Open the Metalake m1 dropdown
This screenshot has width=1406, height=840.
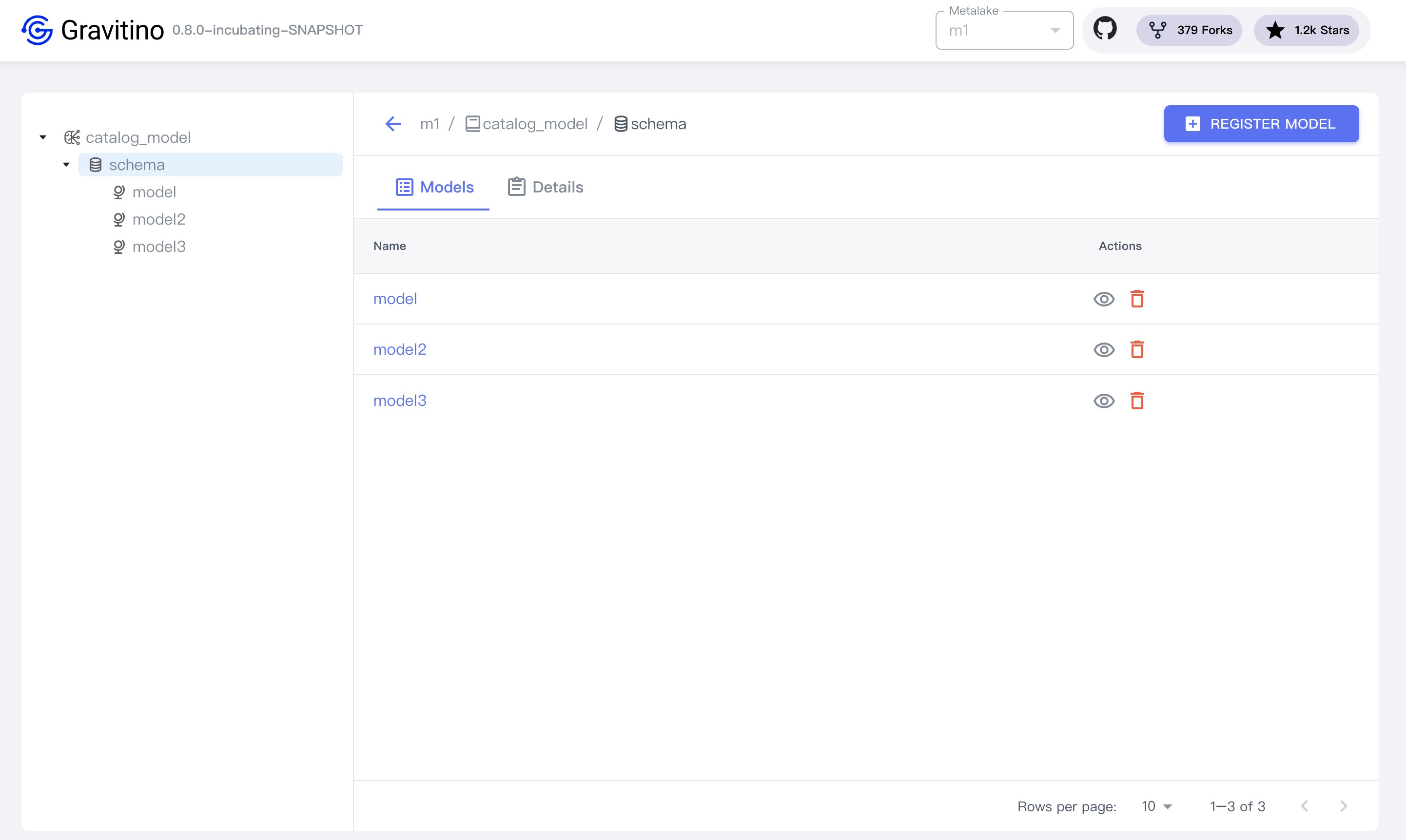[1004, 31]
